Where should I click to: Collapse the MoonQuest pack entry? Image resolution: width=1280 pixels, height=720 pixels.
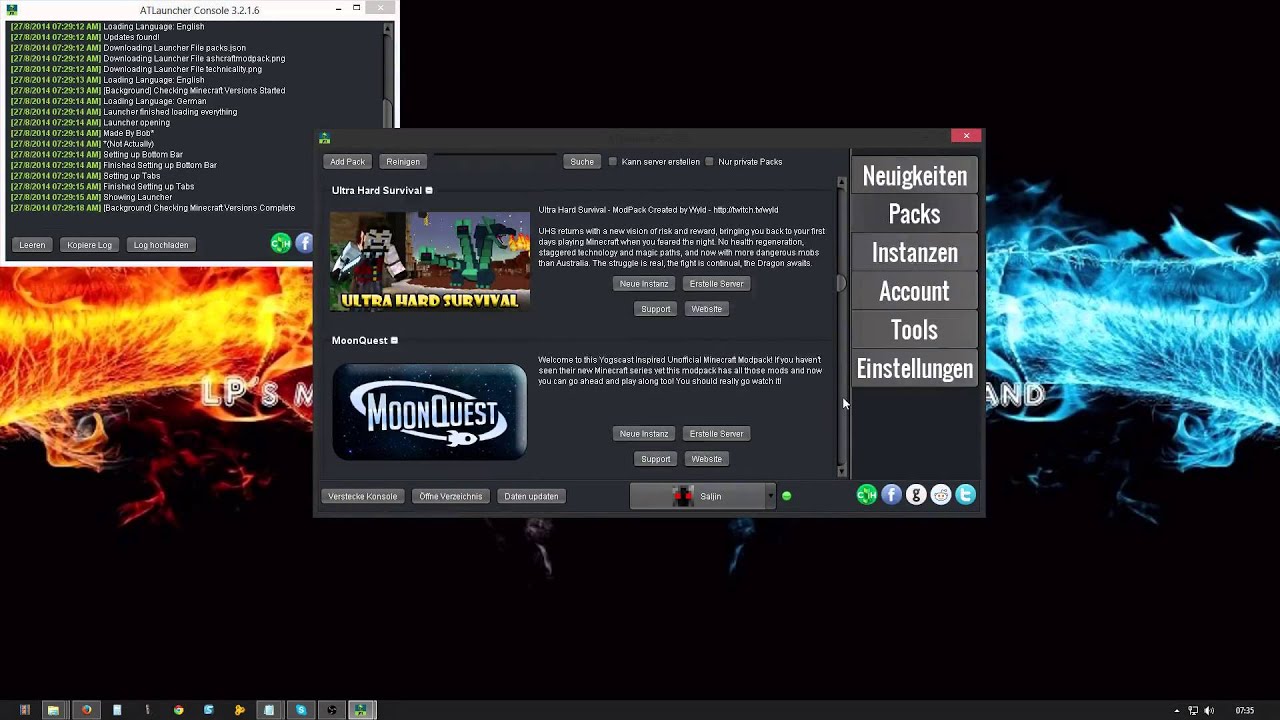(x=394, y=340)
